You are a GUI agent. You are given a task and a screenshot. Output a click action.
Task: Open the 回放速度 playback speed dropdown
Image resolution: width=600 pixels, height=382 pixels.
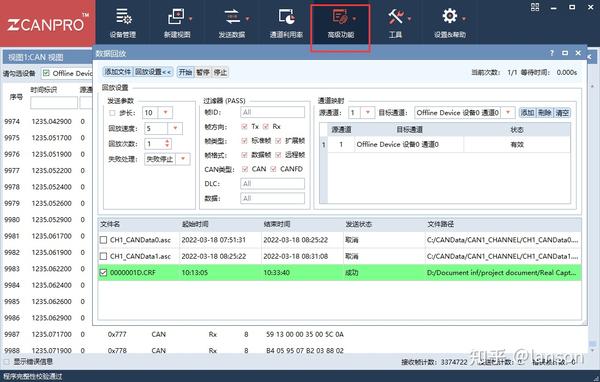[x=175, y=128]
